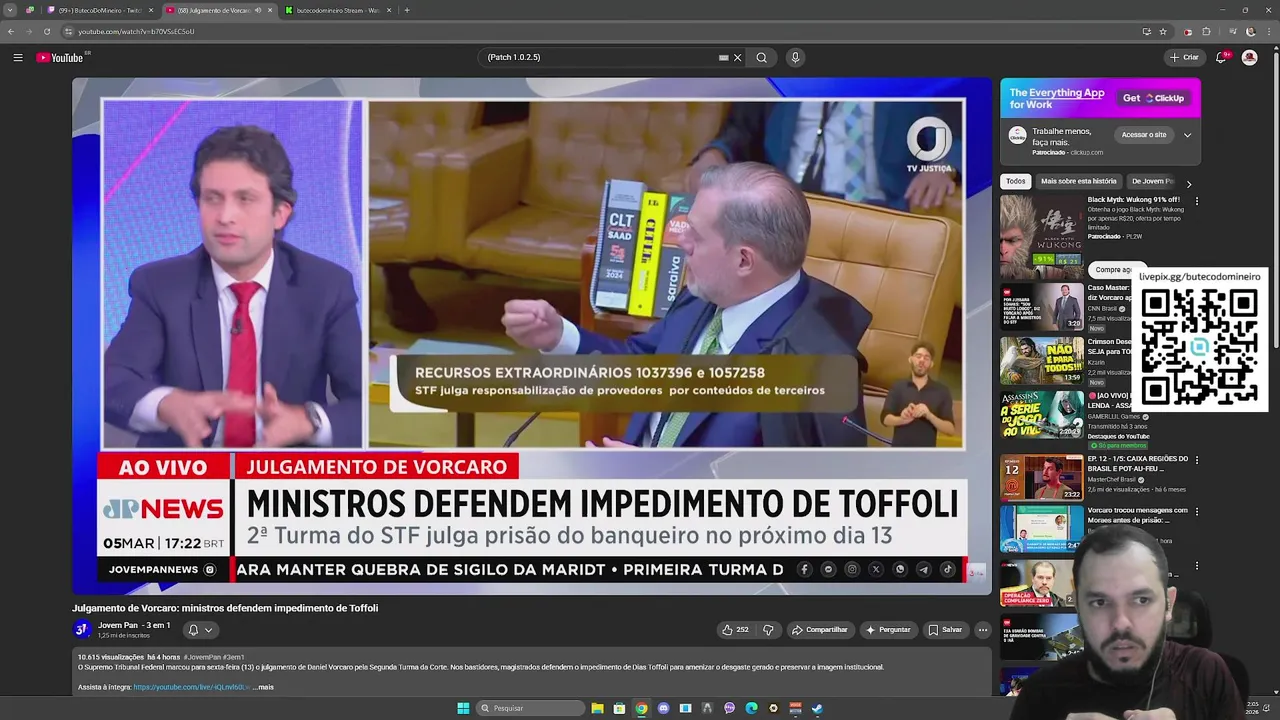This screenshot has height=720, width=1280.
Task: Open a new browser tab
Action: [x=406, y=10]
